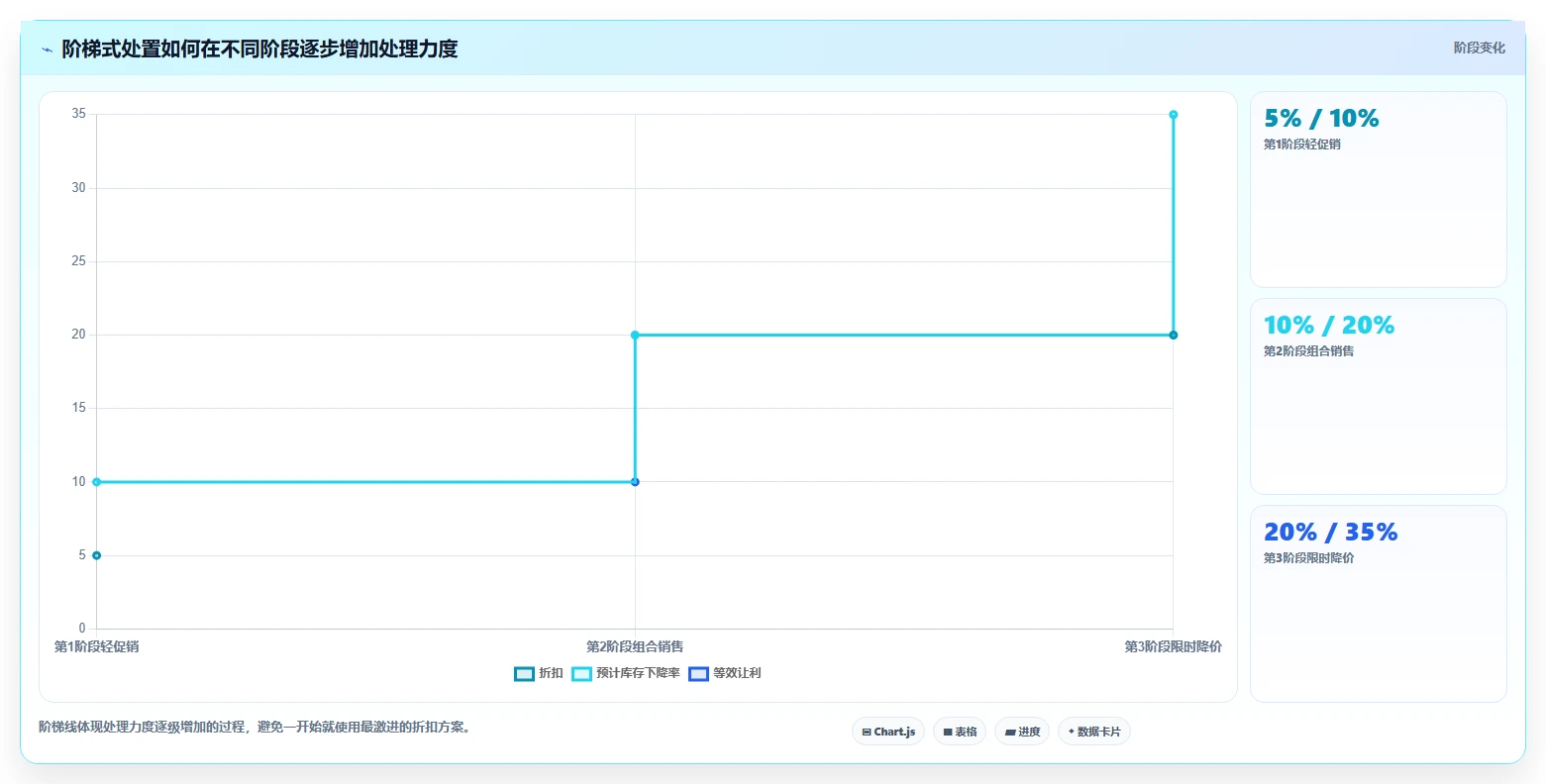
Task: Select the 进度 chip
Action: pyautogui.click(x=1022, y=732)
